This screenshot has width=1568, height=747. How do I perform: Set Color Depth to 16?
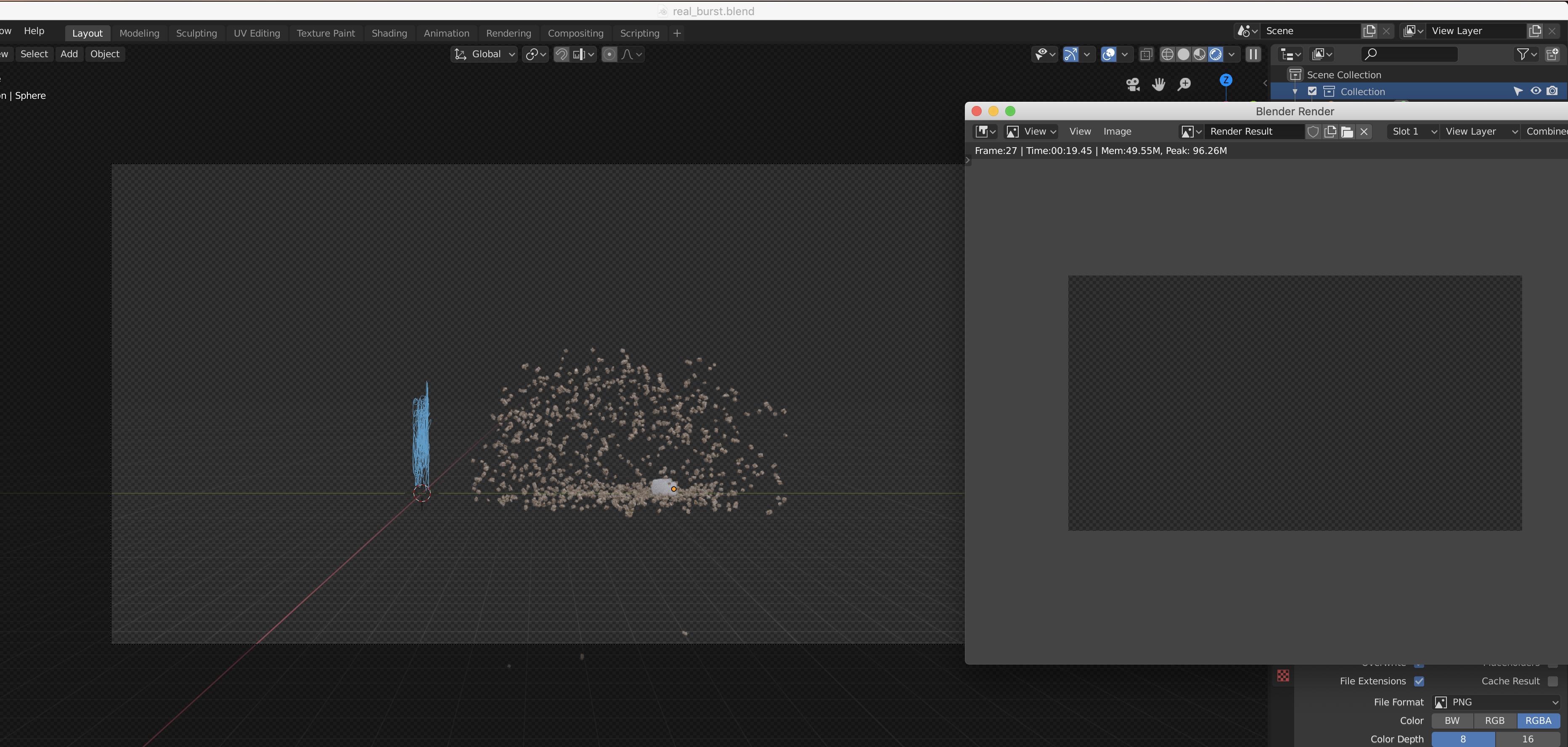point(1528,739)
